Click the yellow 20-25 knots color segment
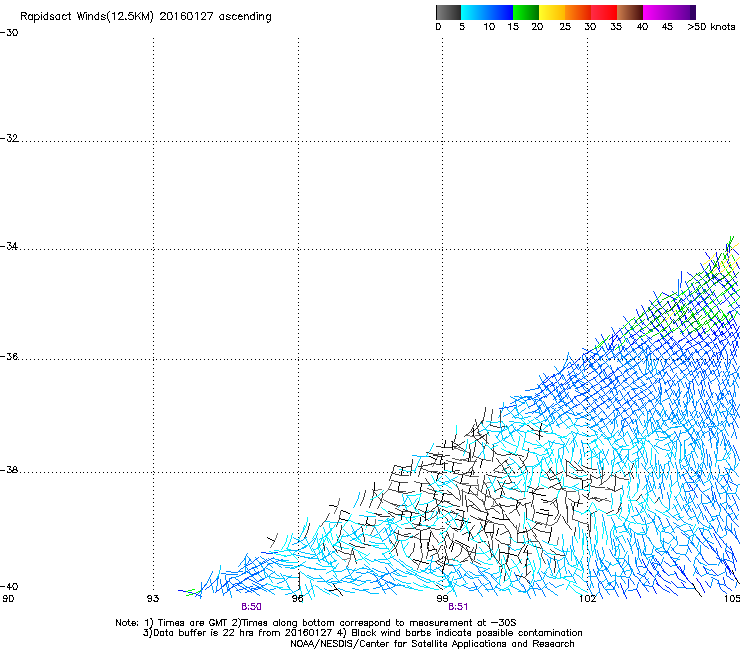The image size is (740, 650). pyautogui.click(x=552, y=12)
